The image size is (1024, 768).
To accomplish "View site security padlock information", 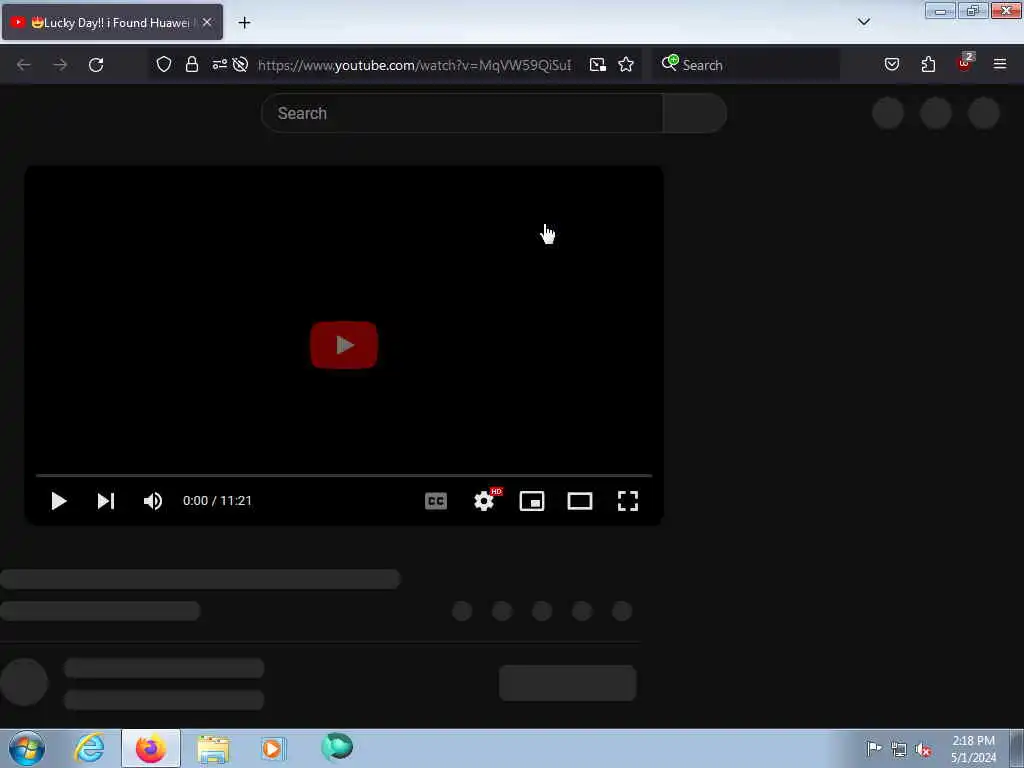I will [x=191, y=65].
